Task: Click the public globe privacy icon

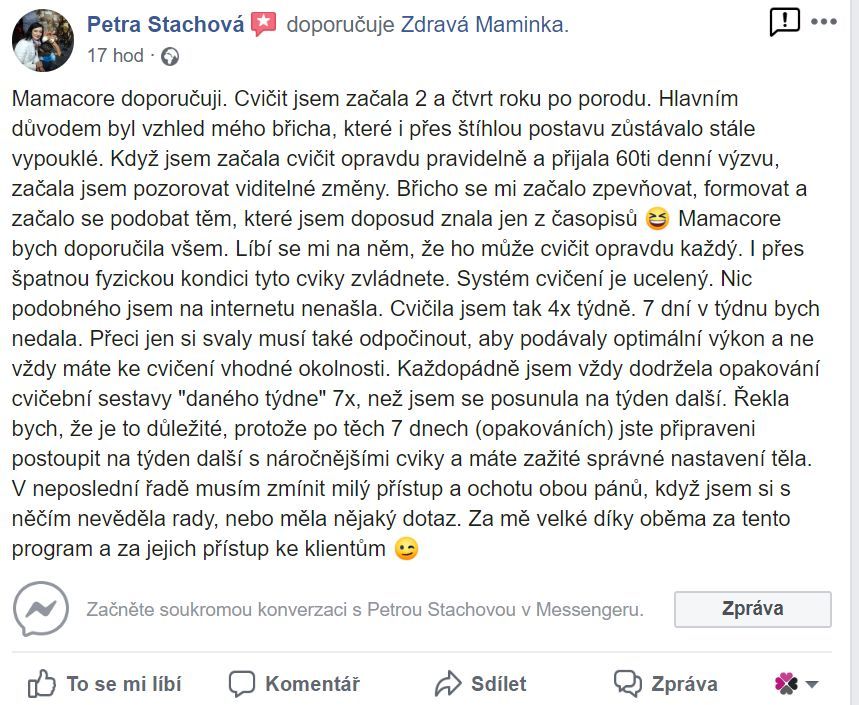Action: (x=170, y=57)
